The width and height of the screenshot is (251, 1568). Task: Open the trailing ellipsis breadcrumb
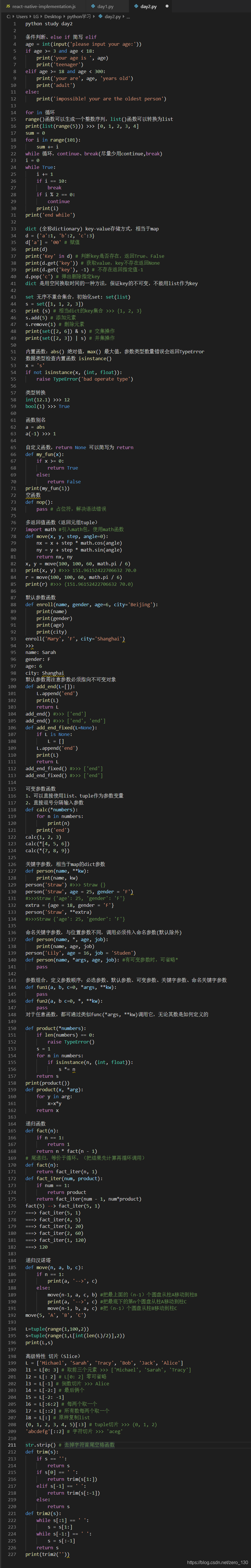(128, 16)
